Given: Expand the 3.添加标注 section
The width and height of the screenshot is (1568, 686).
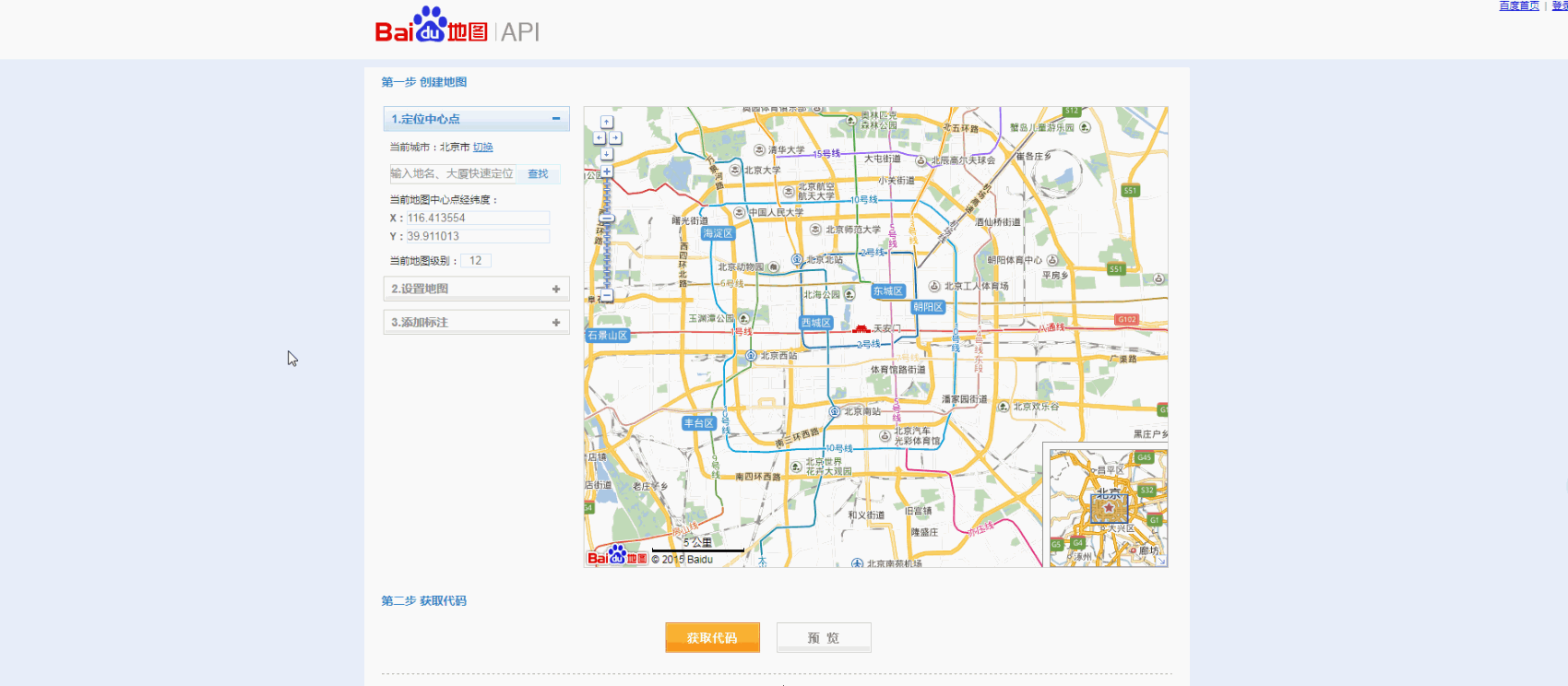Looking at the screenshot, I should [555, 323].
